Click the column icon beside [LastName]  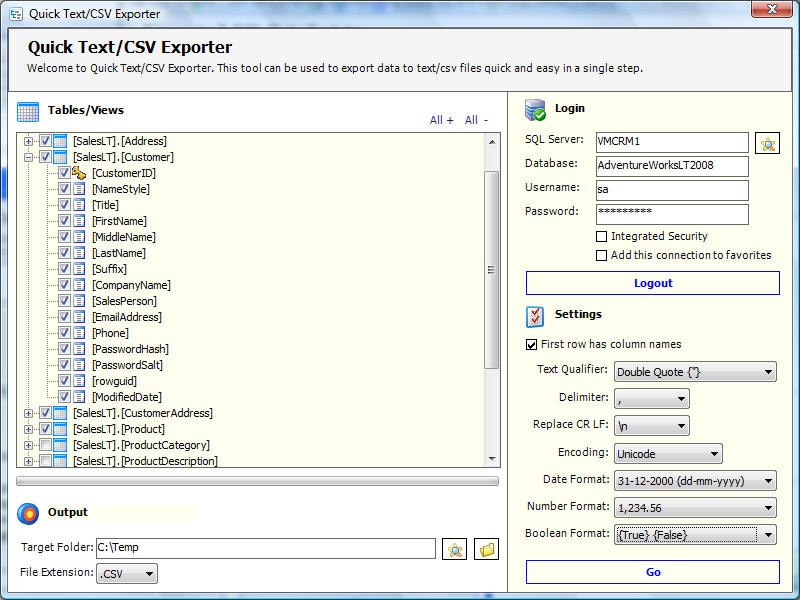pos(79,253)
